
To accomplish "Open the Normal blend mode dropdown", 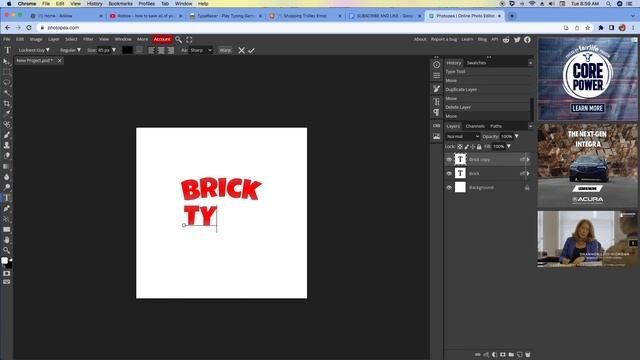I will click(x=462, y=136).
